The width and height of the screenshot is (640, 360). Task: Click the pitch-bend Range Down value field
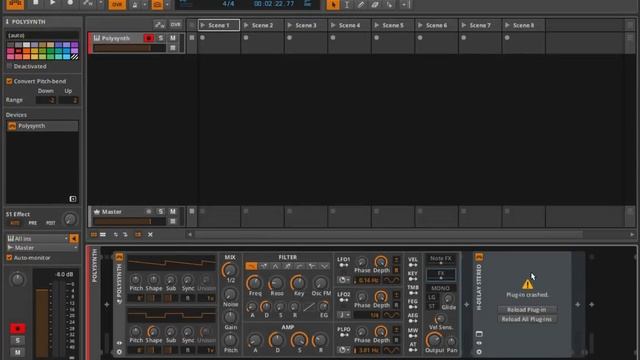point(46,100)
